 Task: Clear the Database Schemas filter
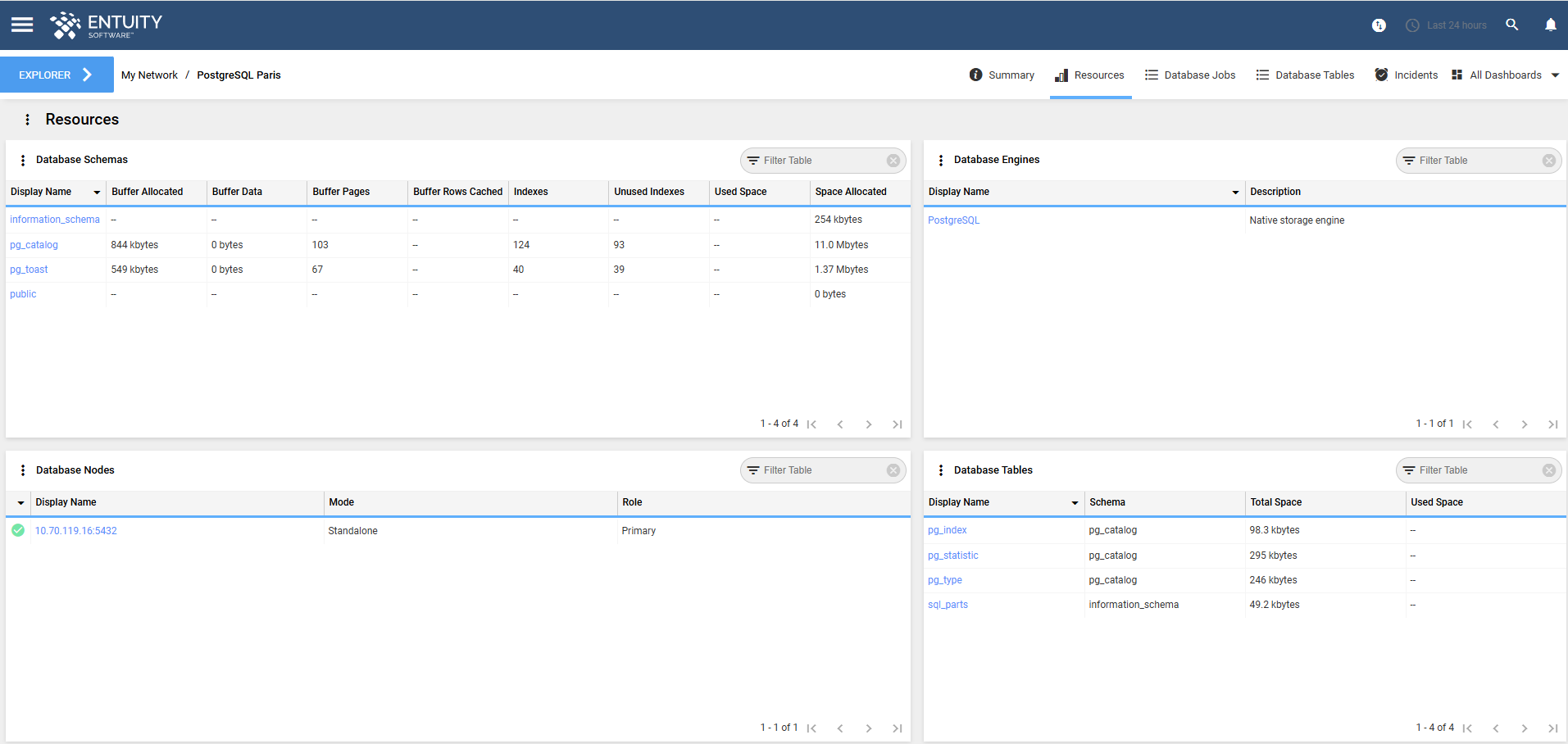(x=893, y=161)
